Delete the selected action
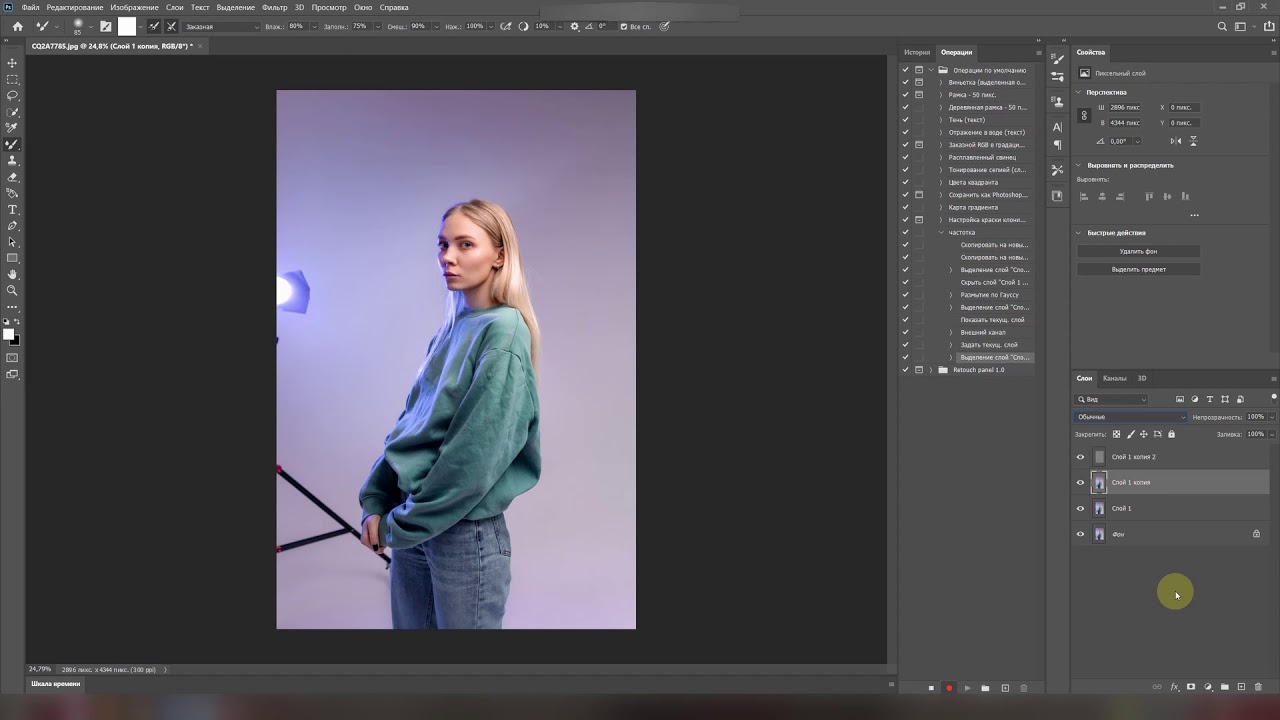 click(1023, 688)
